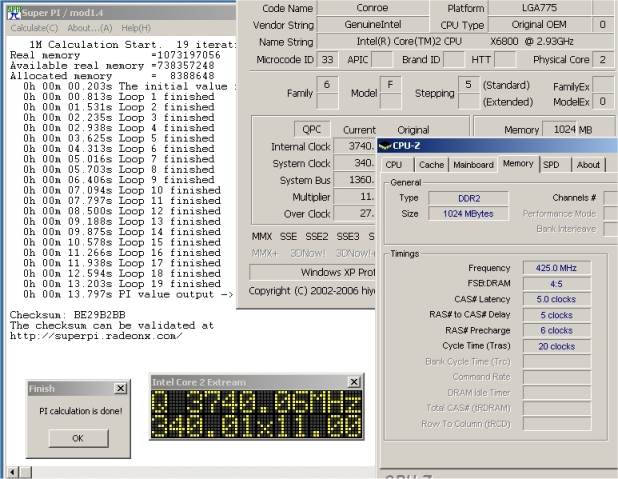
Task: Click the Internal Clock value 3740
Action: tap(355, 146)
